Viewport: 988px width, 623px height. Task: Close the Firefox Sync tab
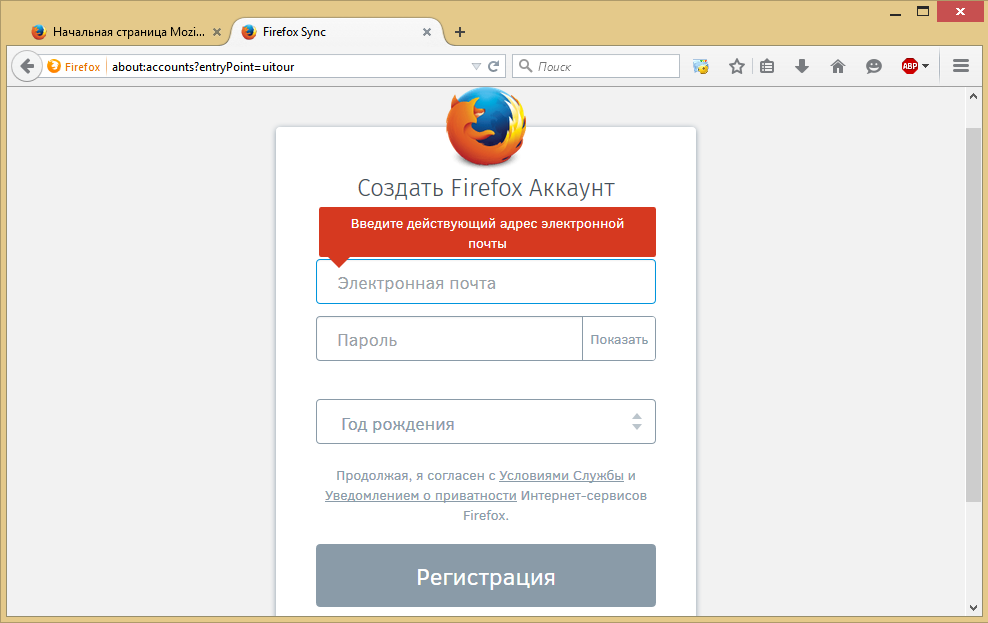[x=427, y=32]
